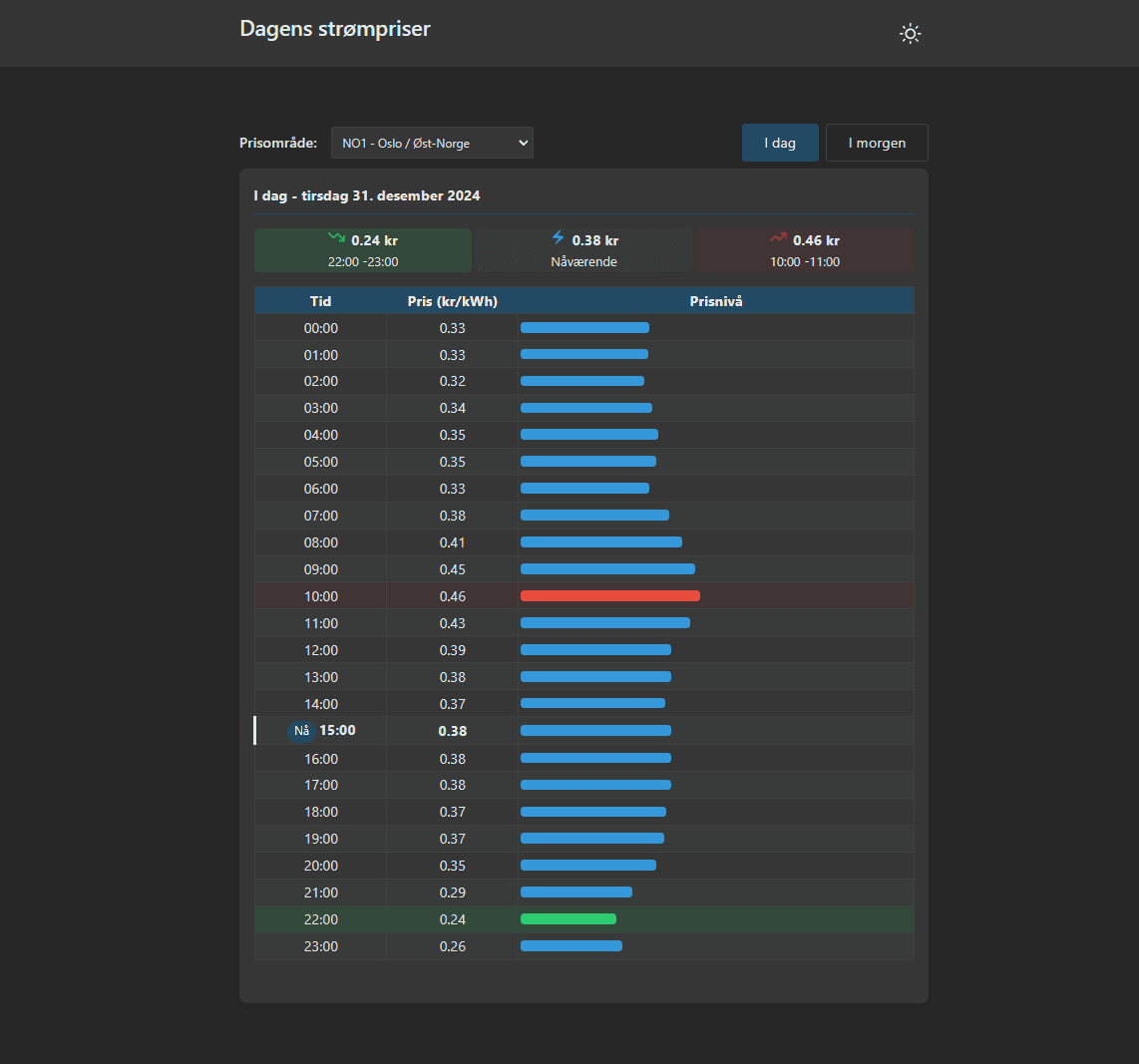Image resolution: width=1139 pixels, height=1064 pixels.
Task: Select the 02:00 time cell
Action: [320, 381]
